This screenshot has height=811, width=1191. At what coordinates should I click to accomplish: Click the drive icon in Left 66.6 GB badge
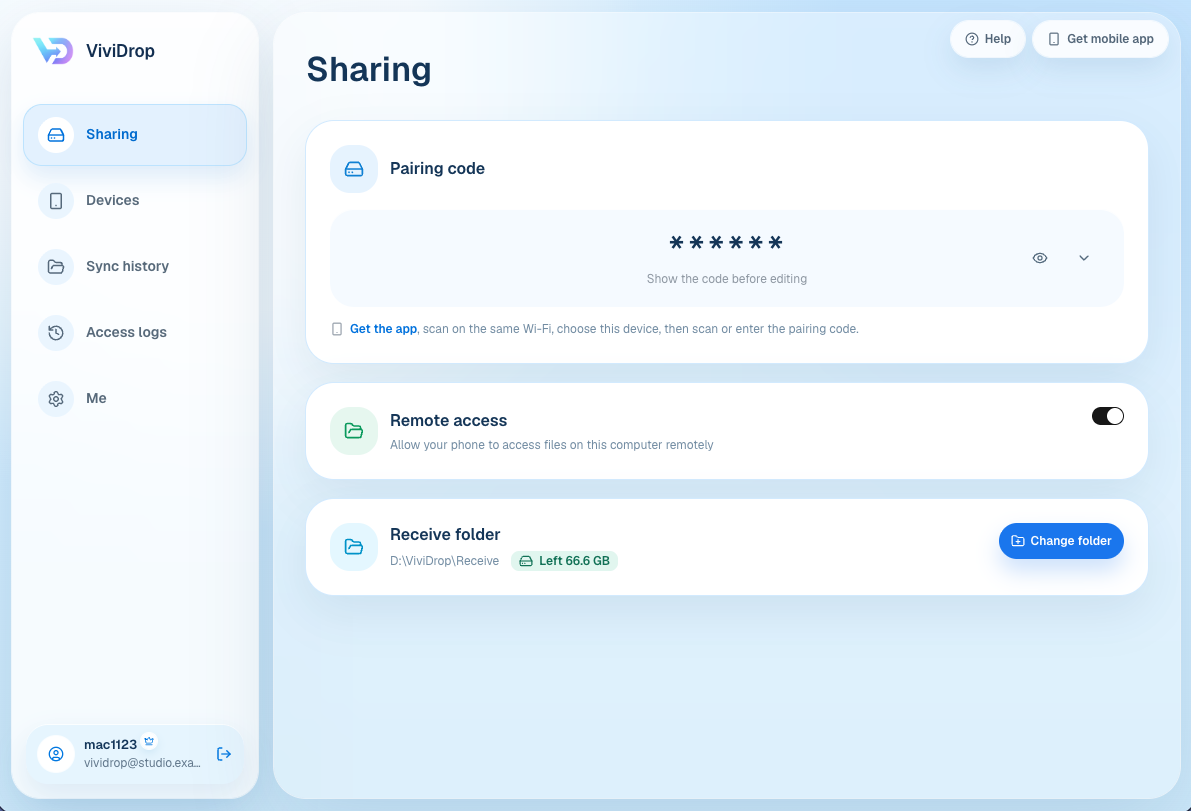pos(526,561)
